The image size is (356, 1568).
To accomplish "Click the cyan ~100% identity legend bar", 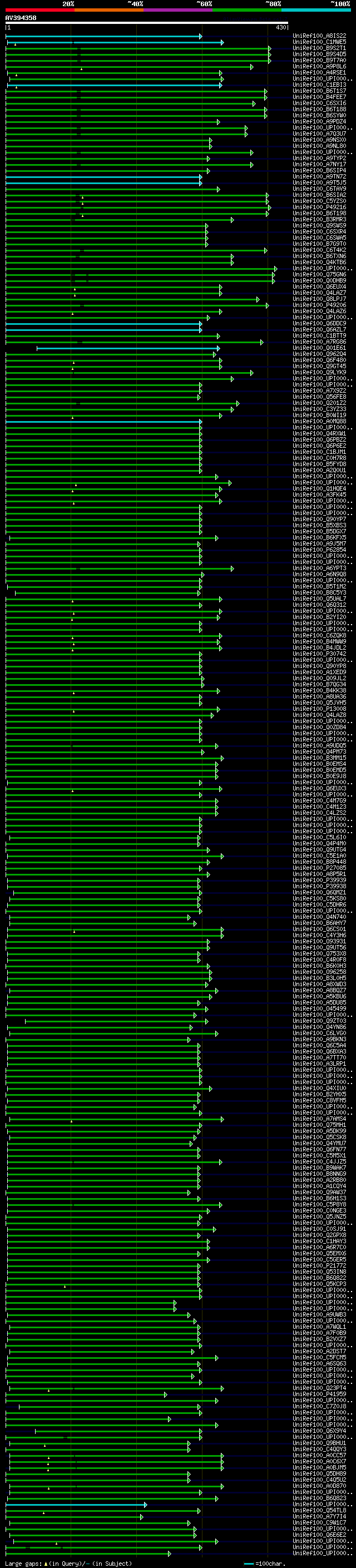I will pyautogui.click(x=316, y=10).
